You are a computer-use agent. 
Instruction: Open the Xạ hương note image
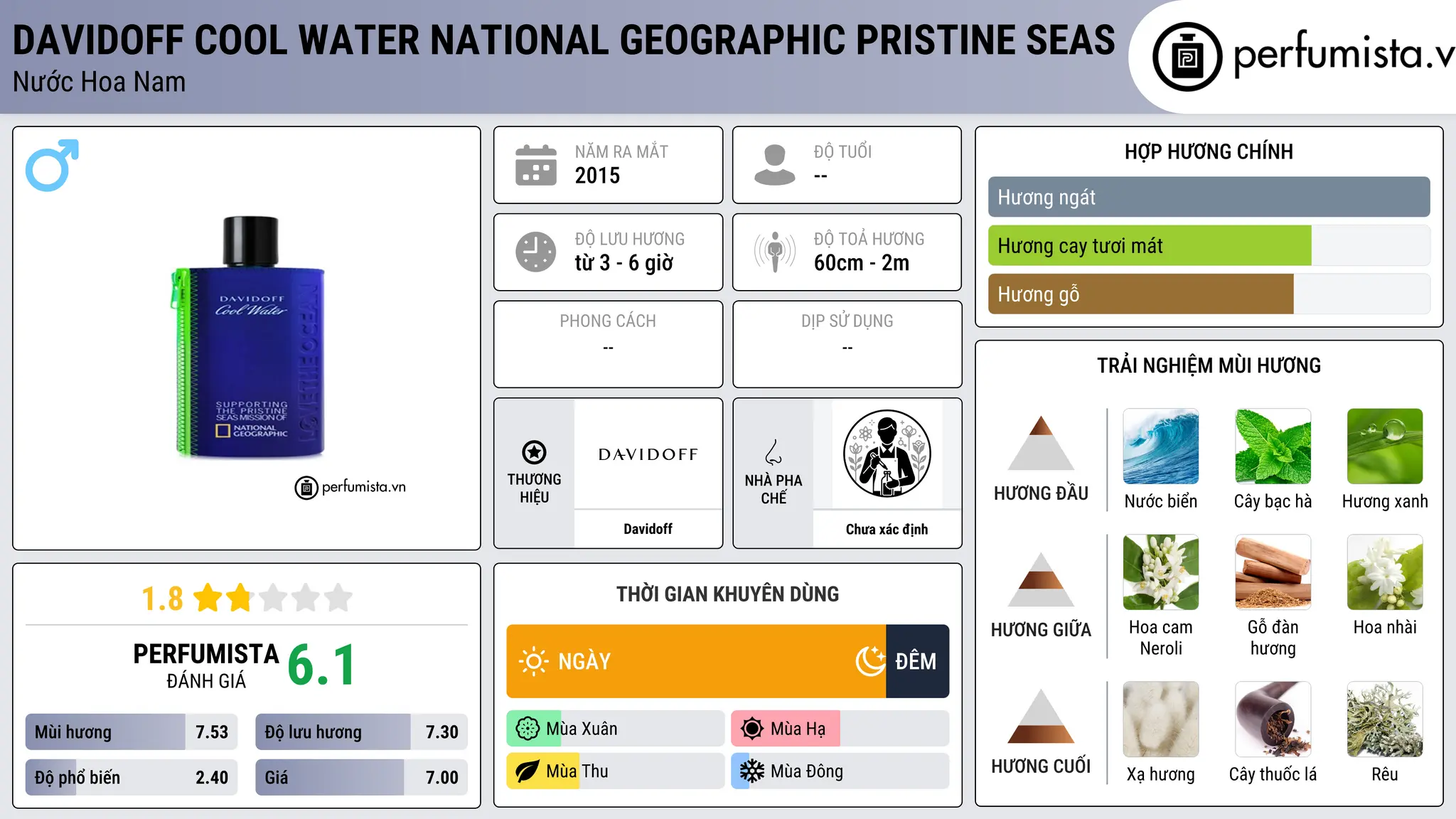click(x=1161, y=719)
